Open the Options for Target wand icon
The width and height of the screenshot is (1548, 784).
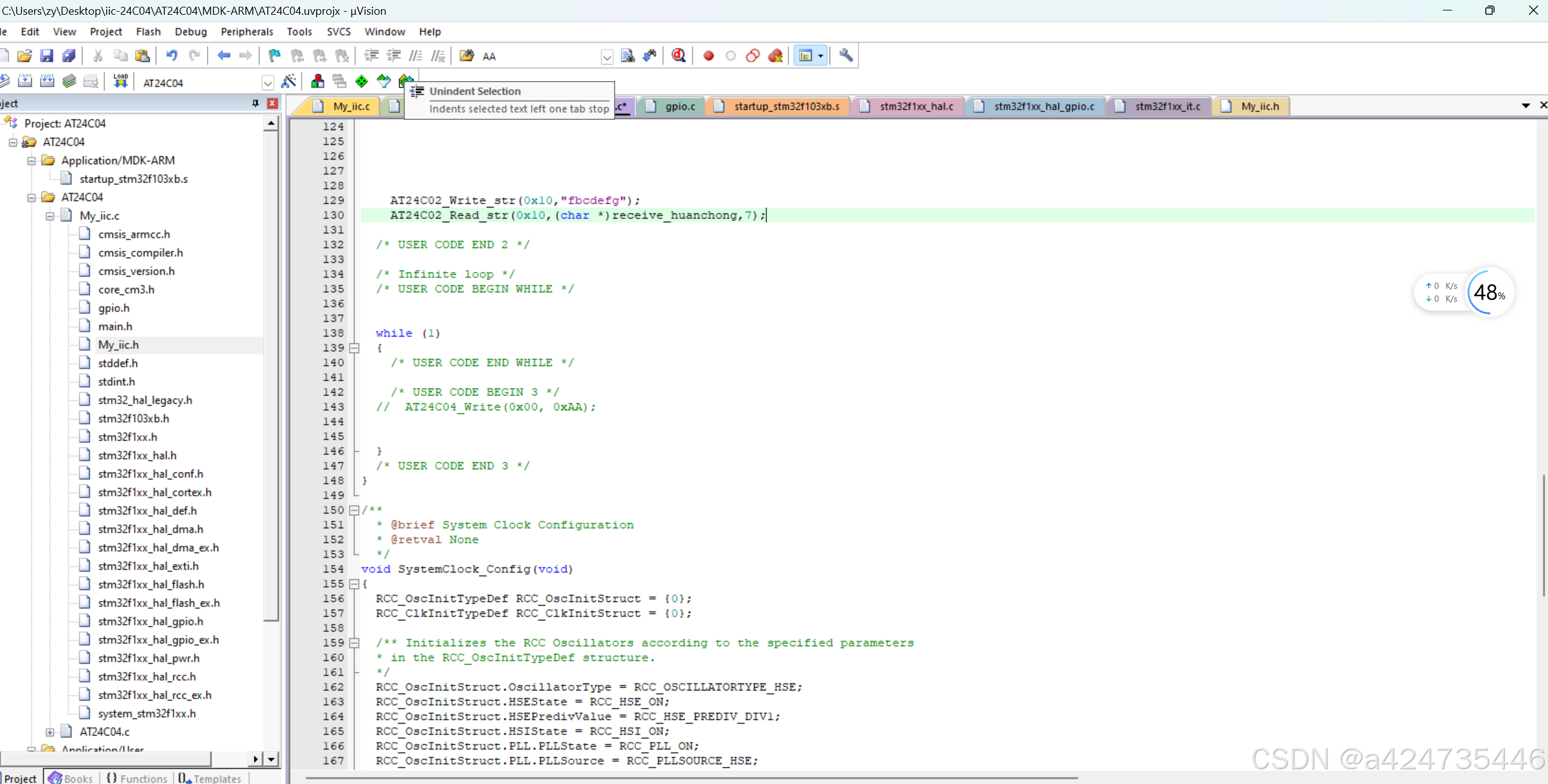click(289, 80)
